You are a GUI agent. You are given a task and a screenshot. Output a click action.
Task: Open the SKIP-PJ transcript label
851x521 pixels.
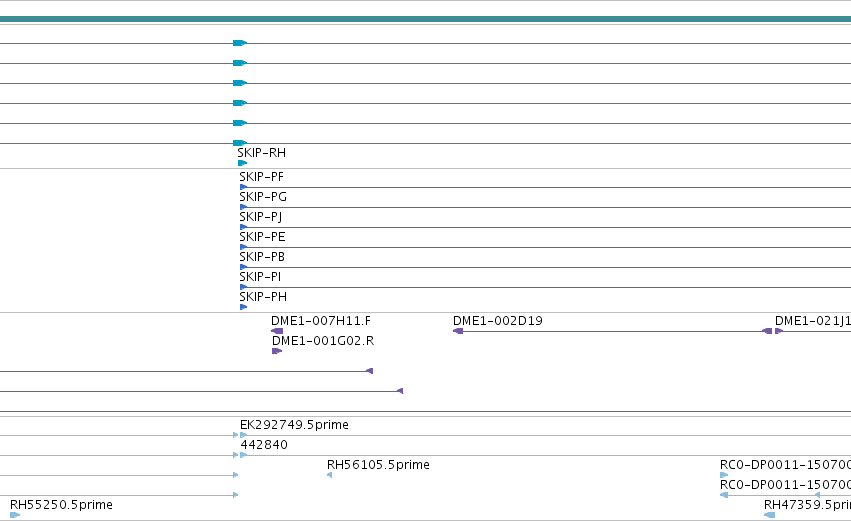coord(261,217)
